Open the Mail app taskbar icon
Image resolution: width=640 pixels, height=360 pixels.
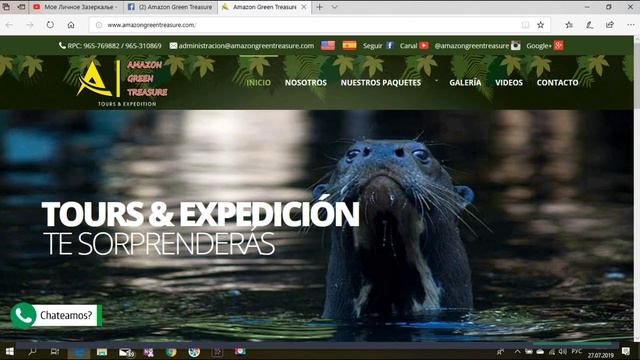click(x=126, y=352)
